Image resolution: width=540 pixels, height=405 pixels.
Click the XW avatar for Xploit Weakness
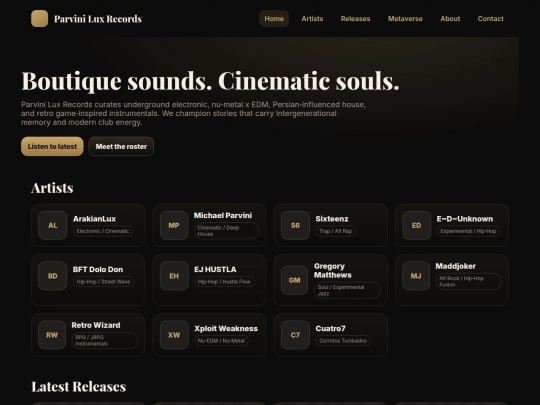point(174,335)
